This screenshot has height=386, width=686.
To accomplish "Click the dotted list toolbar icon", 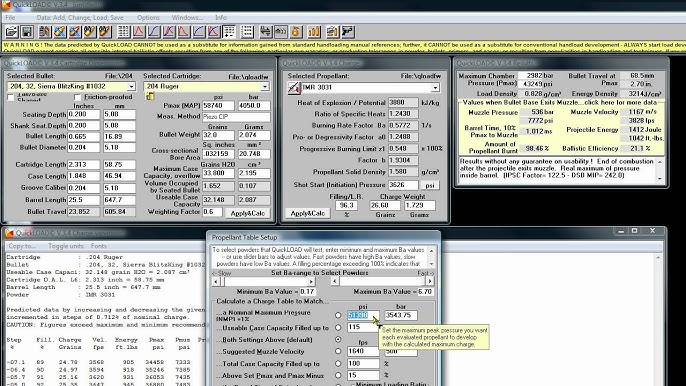I will tap(247, 32).
